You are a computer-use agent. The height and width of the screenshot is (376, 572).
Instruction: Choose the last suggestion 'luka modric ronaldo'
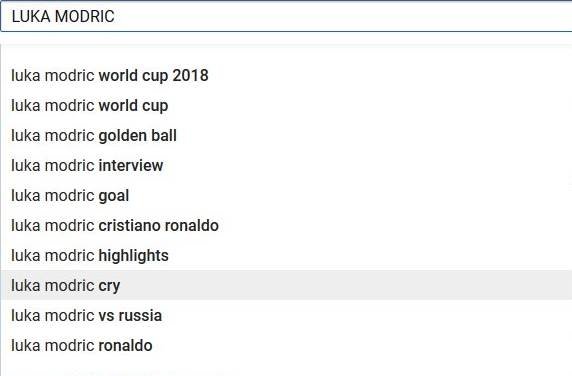(286, 345)
